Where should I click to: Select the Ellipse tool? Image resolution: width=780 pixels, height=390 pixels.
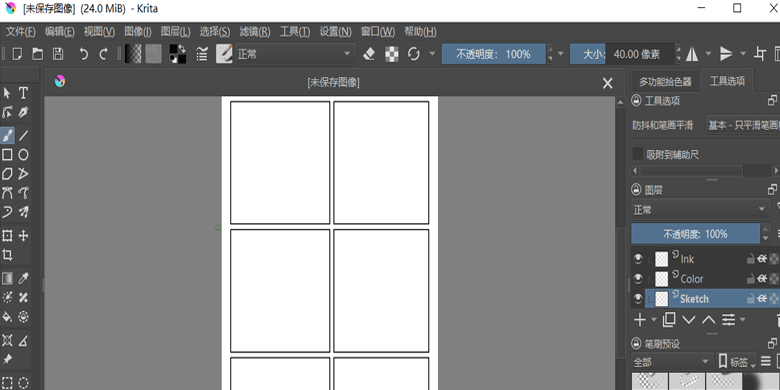pyautogui.click(x=23, y=155)
